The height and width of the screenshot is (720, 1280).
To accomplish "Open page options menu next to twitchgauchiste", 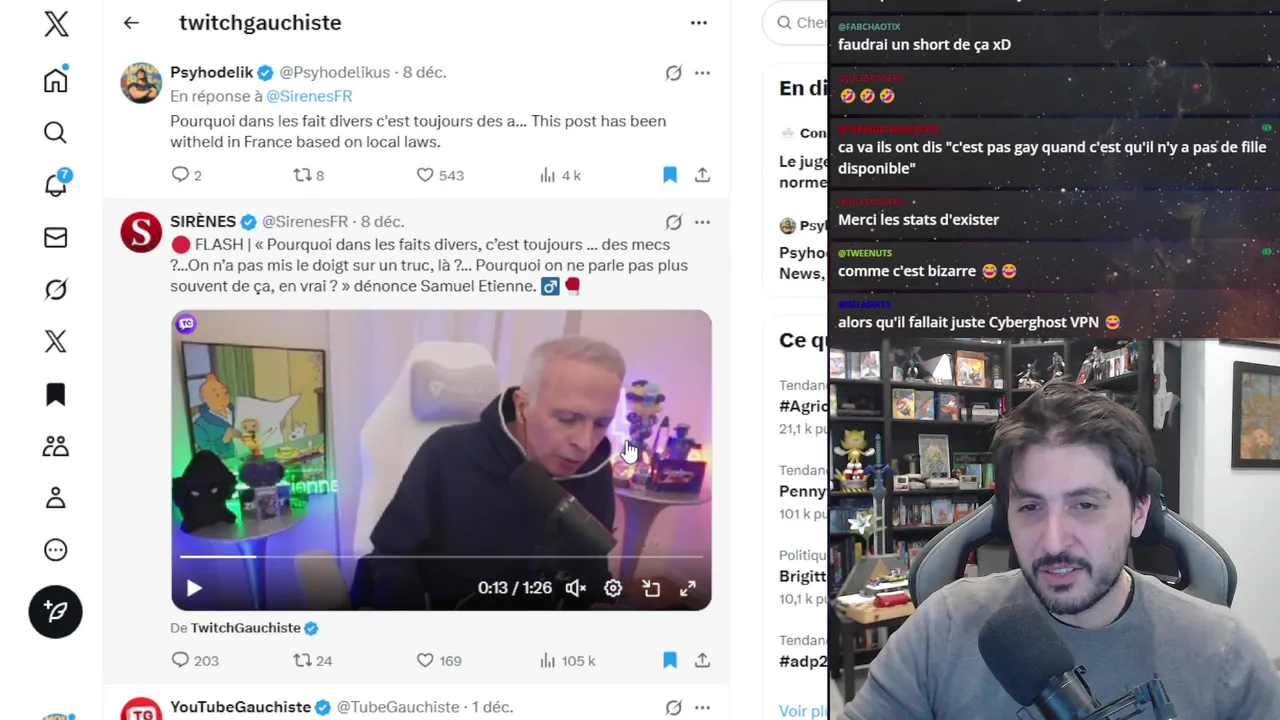I will coord(699,23).
